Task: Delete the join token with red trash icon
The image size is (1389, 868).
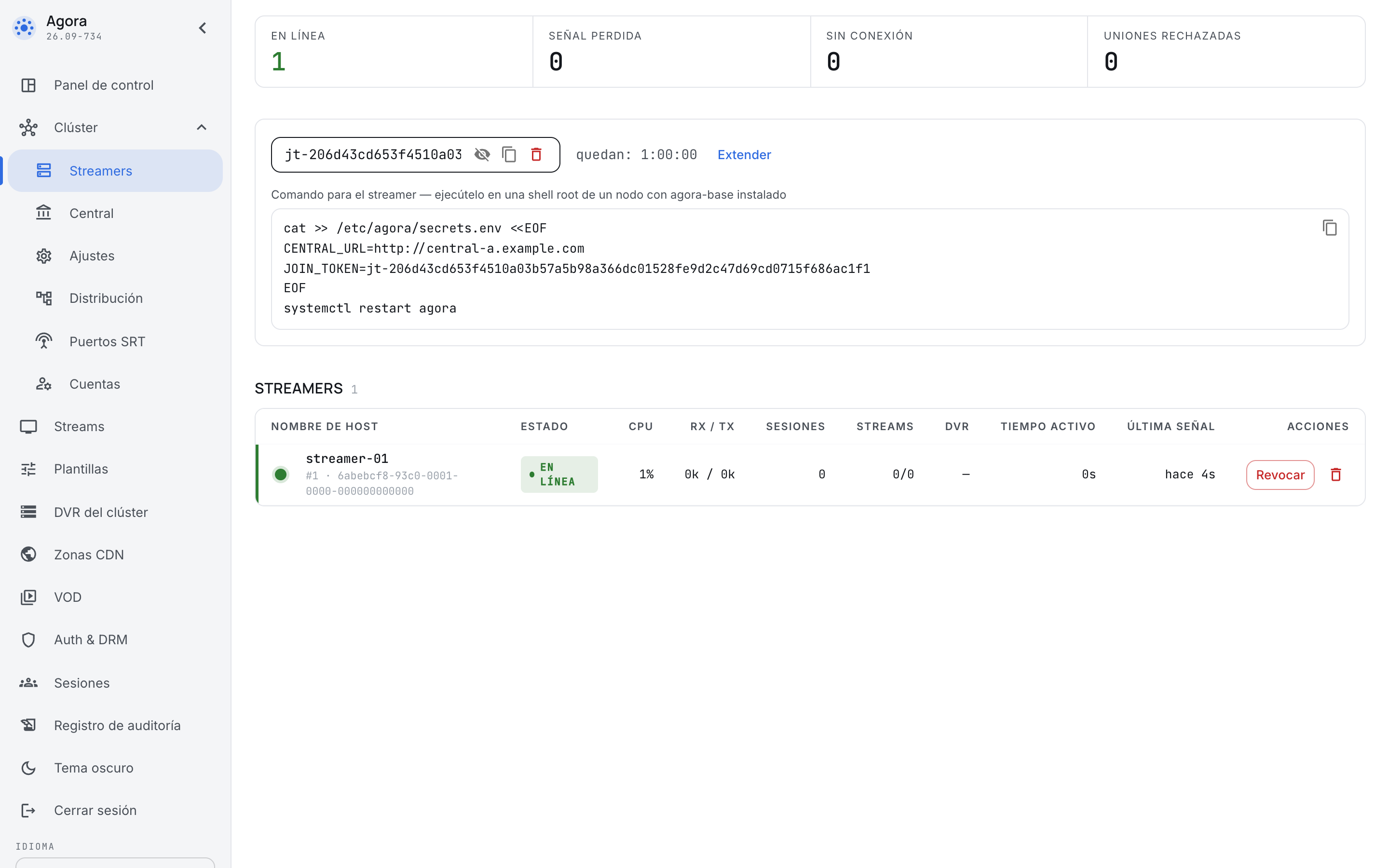Action: 536,154
